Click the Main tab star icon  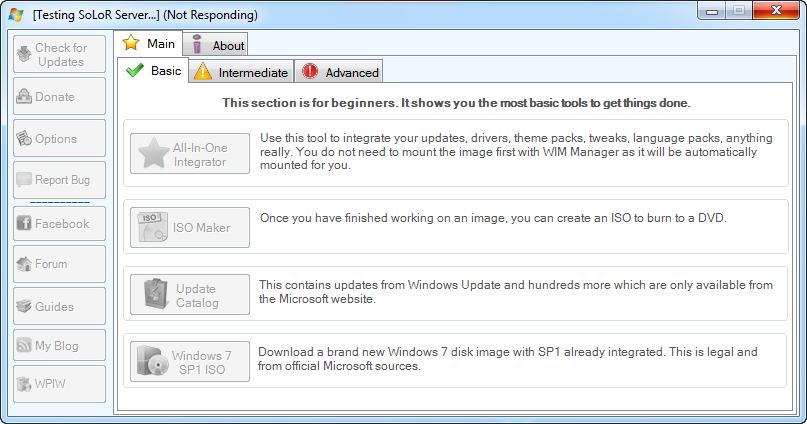(x=131, y=43)
